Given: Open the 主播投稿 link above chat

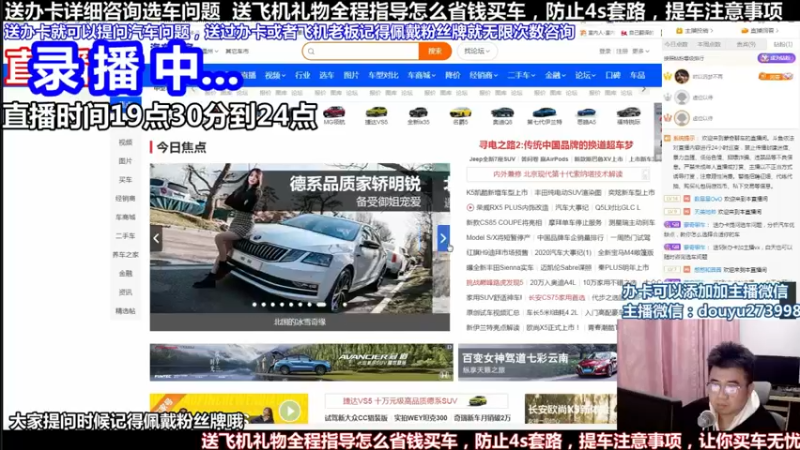Looking at the screenshot, I should (695, 31).
